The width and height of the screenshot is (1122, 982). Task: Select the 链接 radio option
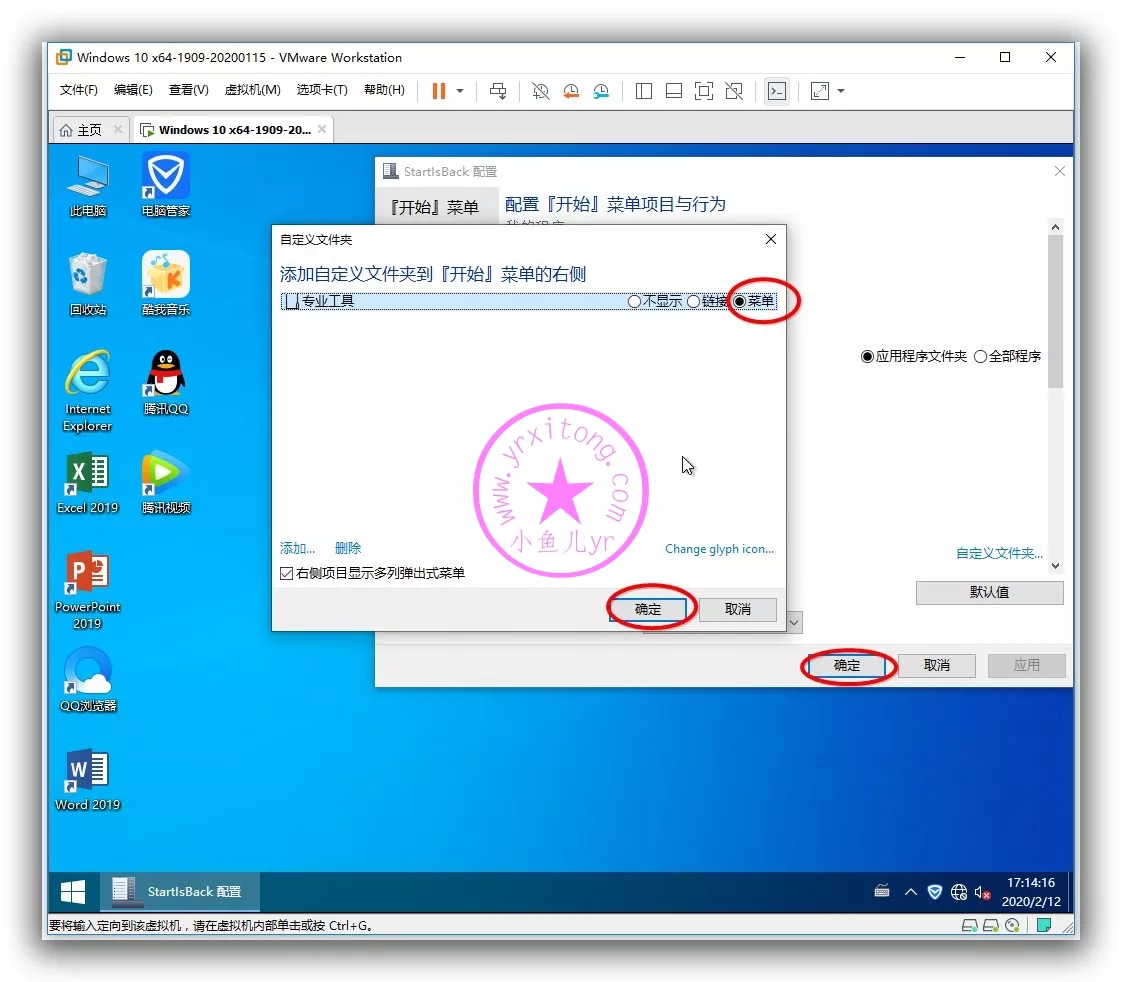pos(693,301)
